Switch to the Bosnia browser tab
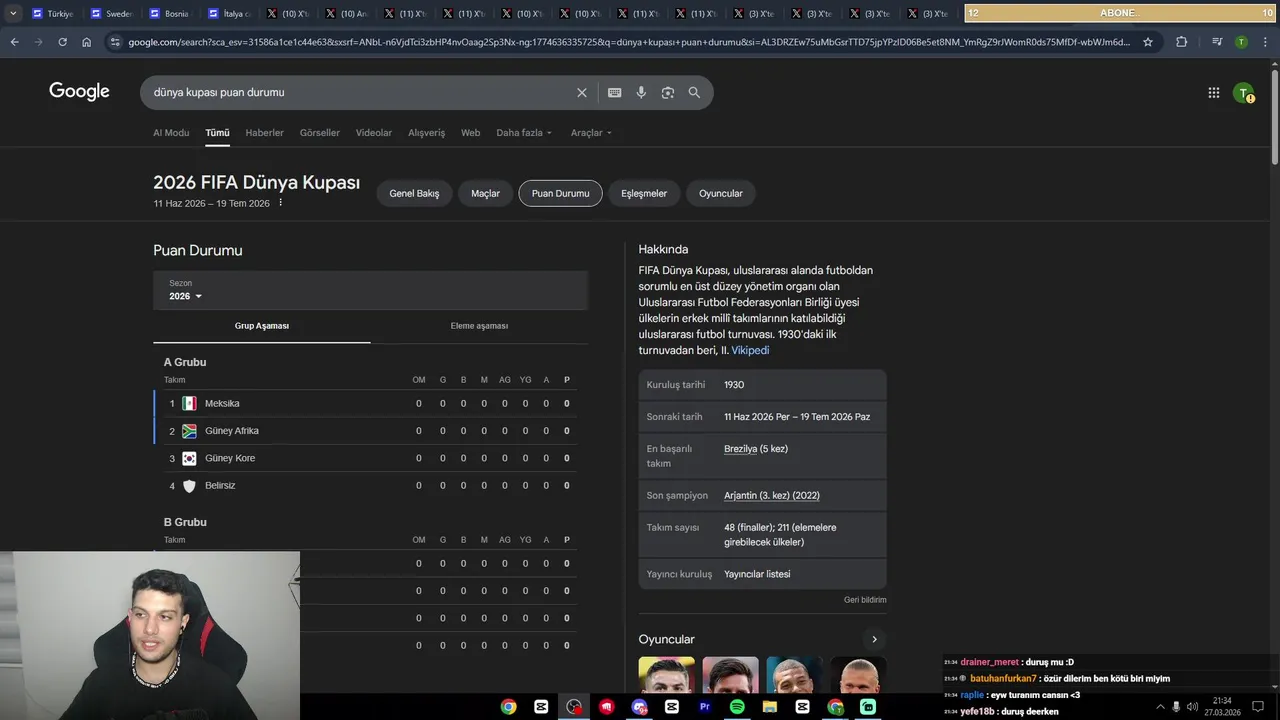Viewport: 1280px width, 720px height. click(170, 13)
